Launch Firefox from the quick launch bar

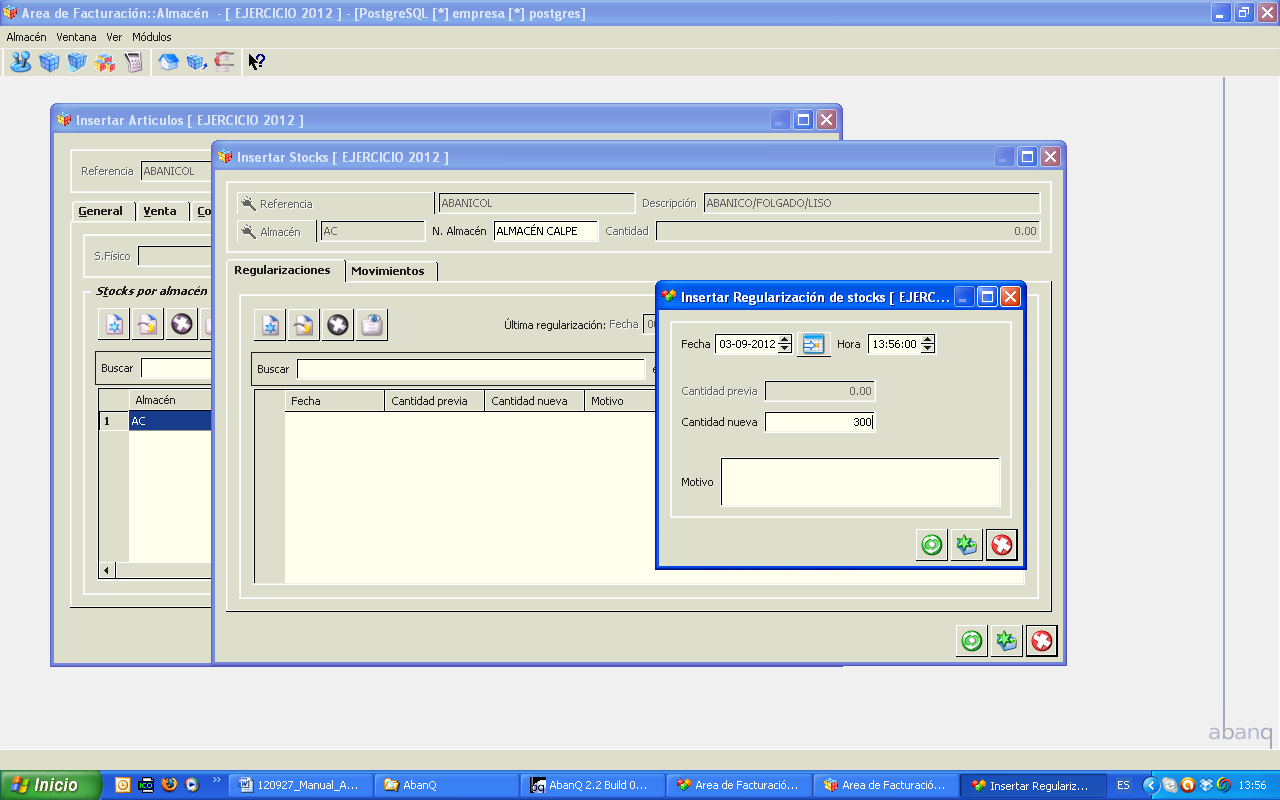click(x=169, y=785)
